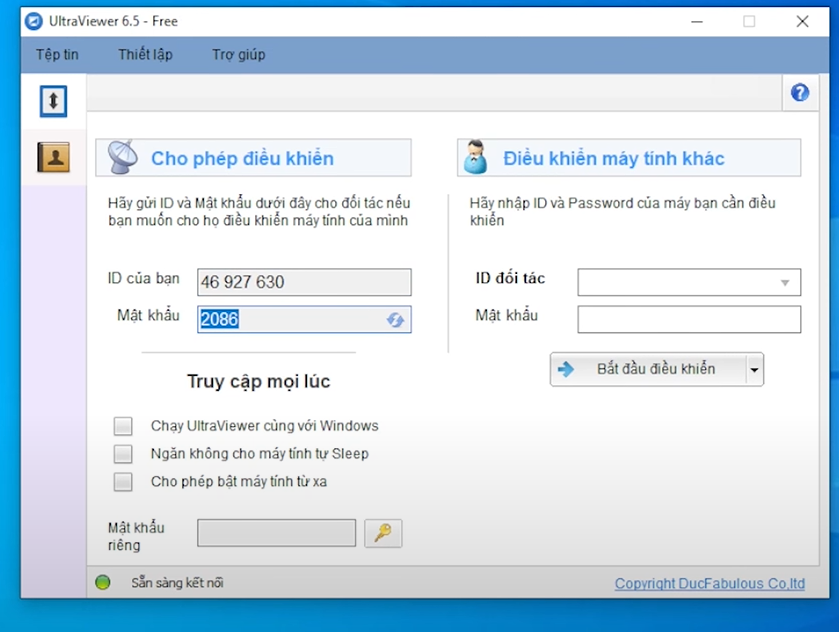The image size is (839, 632).
Task: Click the satellite dish icon
Action: (x=123, y=157)
